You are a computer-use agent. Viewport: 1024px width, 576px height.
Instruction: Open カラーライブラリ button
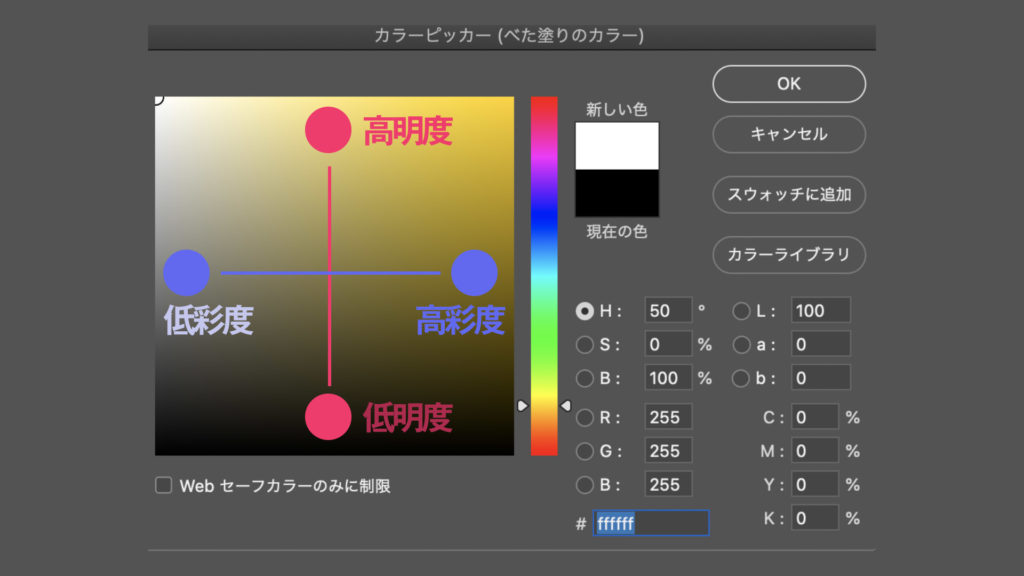(789, 255)
